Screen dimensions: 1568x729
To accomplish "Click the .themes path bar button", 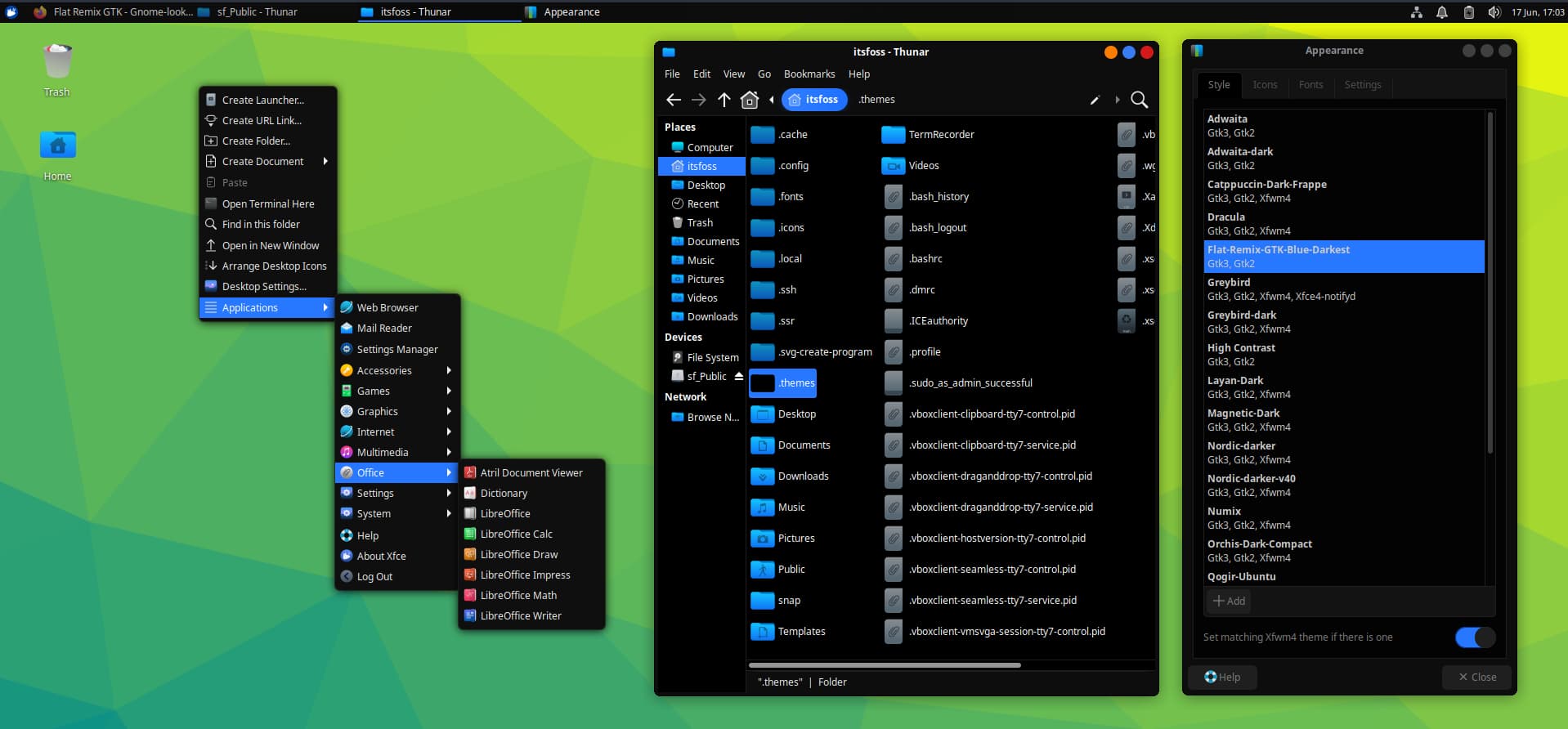I will pos(877,100).
